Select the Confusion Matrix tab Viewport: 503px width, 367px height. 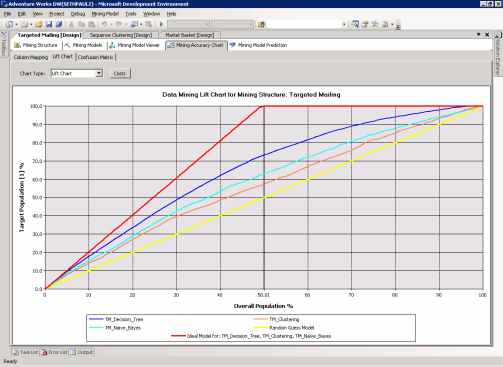point(96,57)
